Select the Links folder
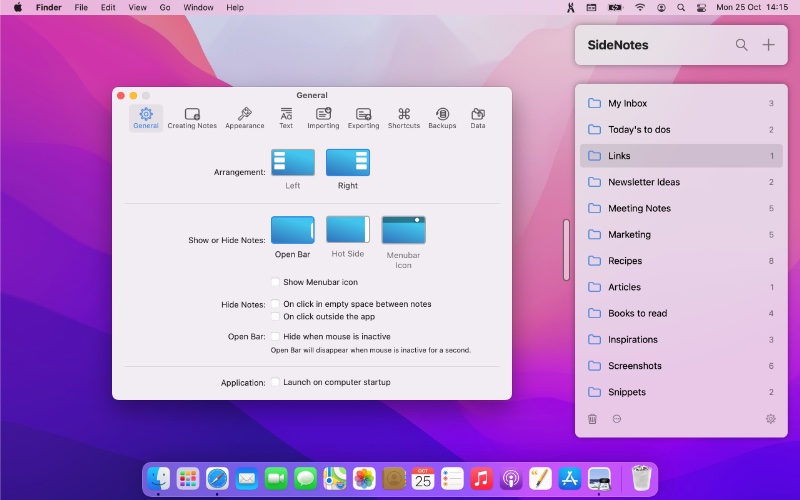This screenshot has width=800, height=500. coord(681,156)
